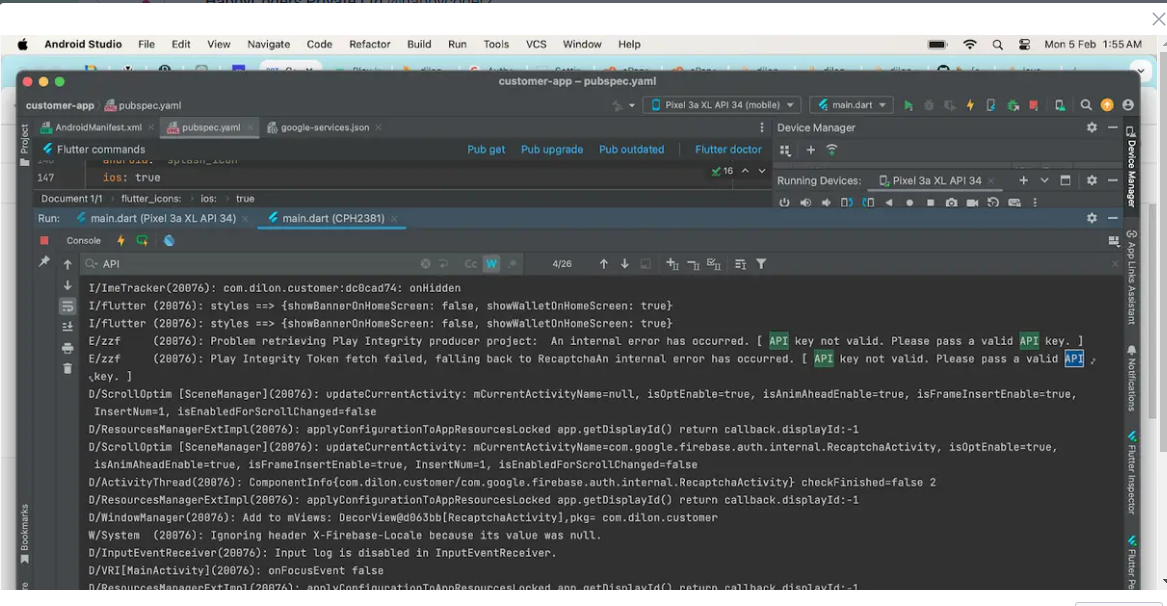Click the emulator Back triangle button

889,202
